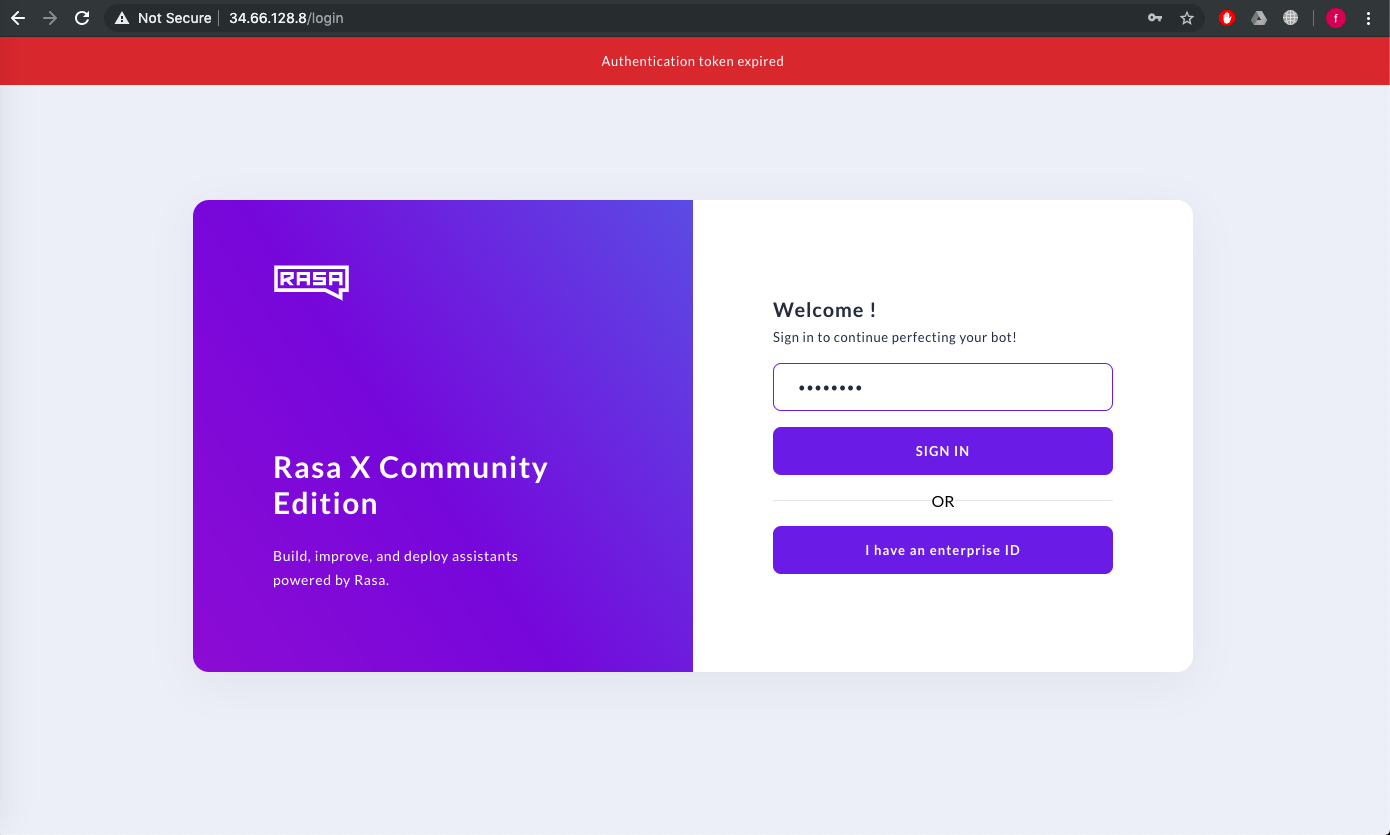Select I have an enterprise ID
The image size is (1390, 835).
[x=942, y=550]
